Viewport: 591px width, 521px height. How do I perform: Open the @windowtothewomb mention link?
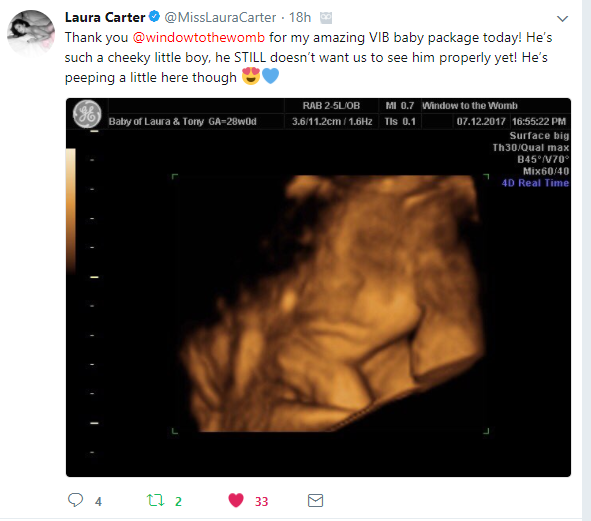pyautogui.click(x=199, y=37)
